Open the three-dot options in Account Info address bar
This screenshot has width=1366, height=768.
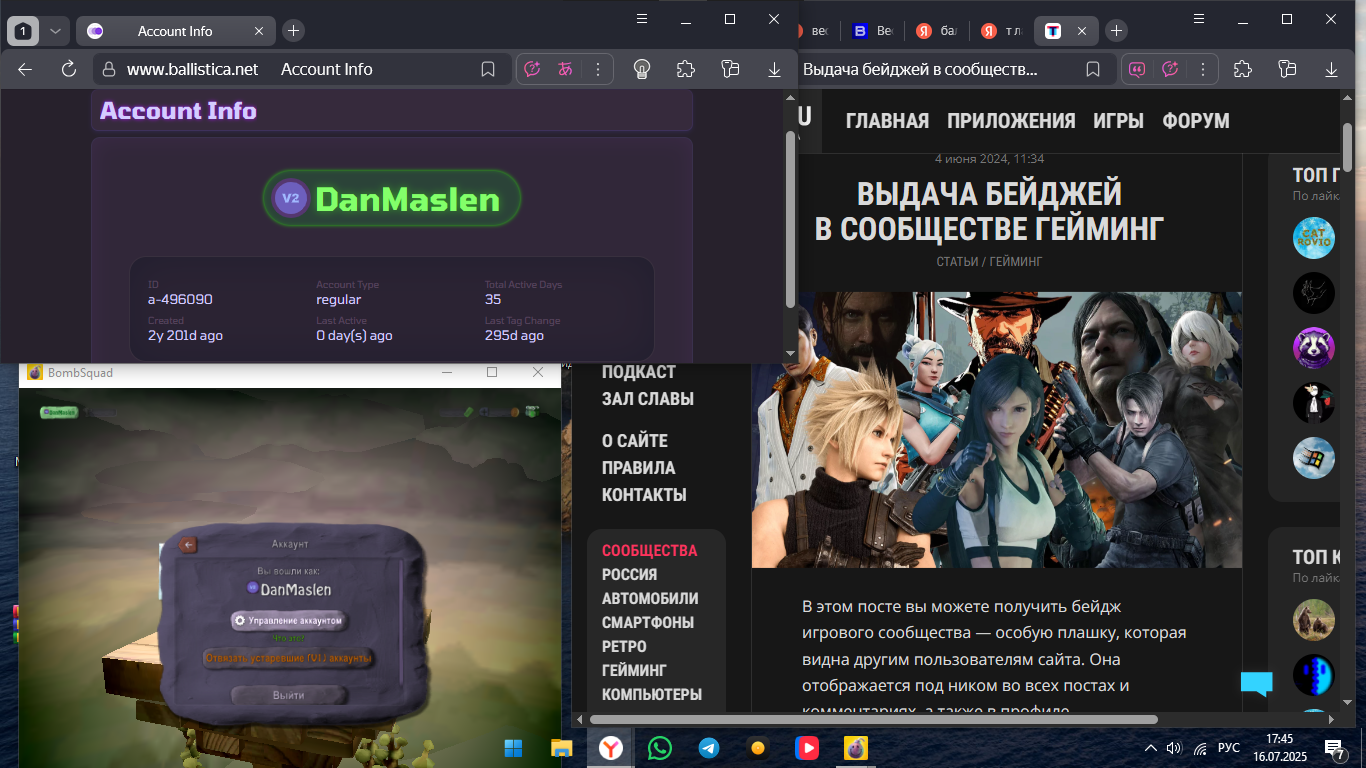tap(597, 69)
